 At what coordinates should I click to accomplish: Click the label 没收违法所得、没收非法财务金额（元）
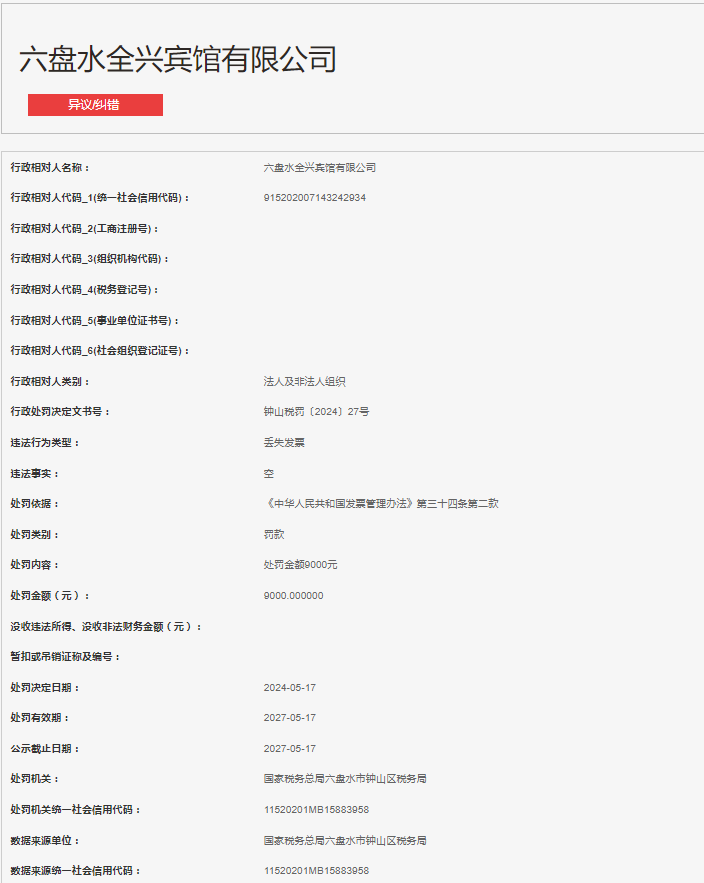(x=106, y=627)
